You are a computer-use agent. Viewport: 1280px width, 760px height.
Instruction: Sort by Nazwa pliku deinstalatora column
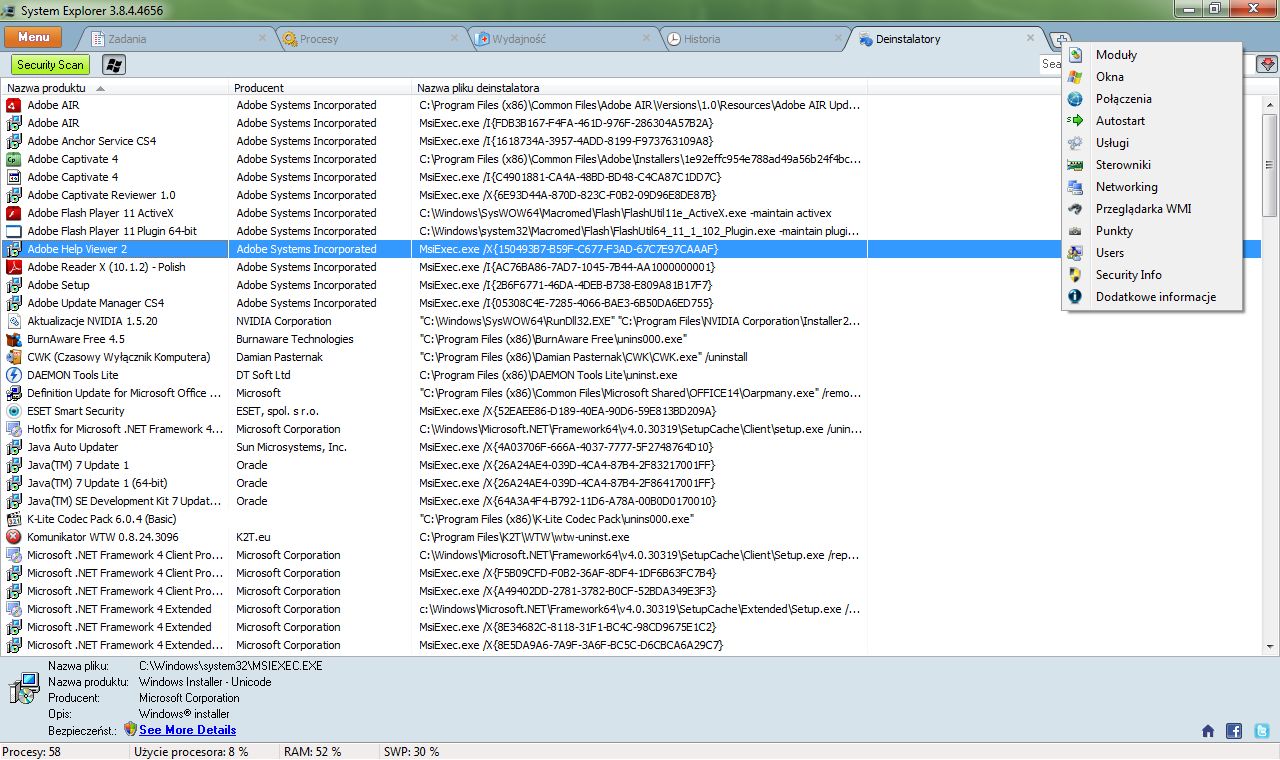[640, 88]
